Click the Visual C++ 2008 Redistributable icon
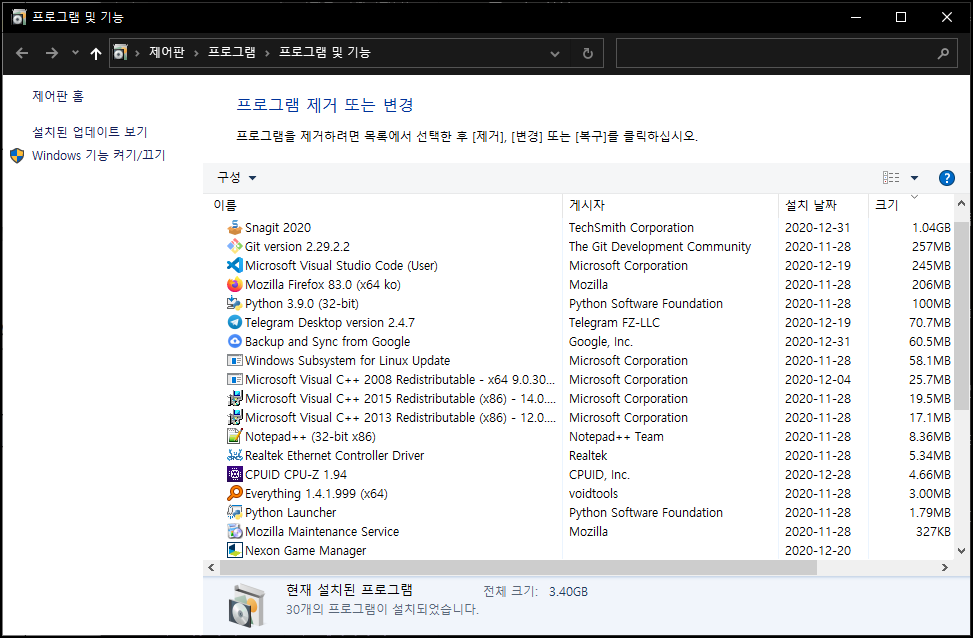This screenshot has height=638, width=973. pyautogui.click(x=235, y=379)
